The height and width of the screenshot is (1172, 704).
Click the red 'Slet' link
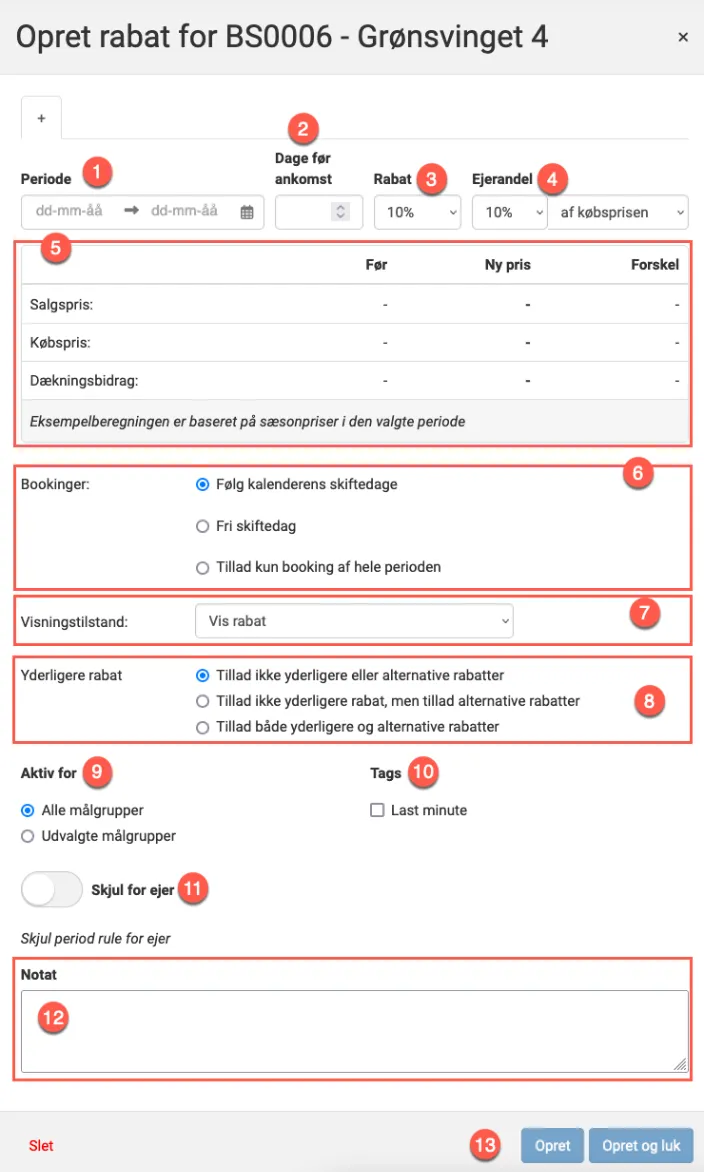41,1146
